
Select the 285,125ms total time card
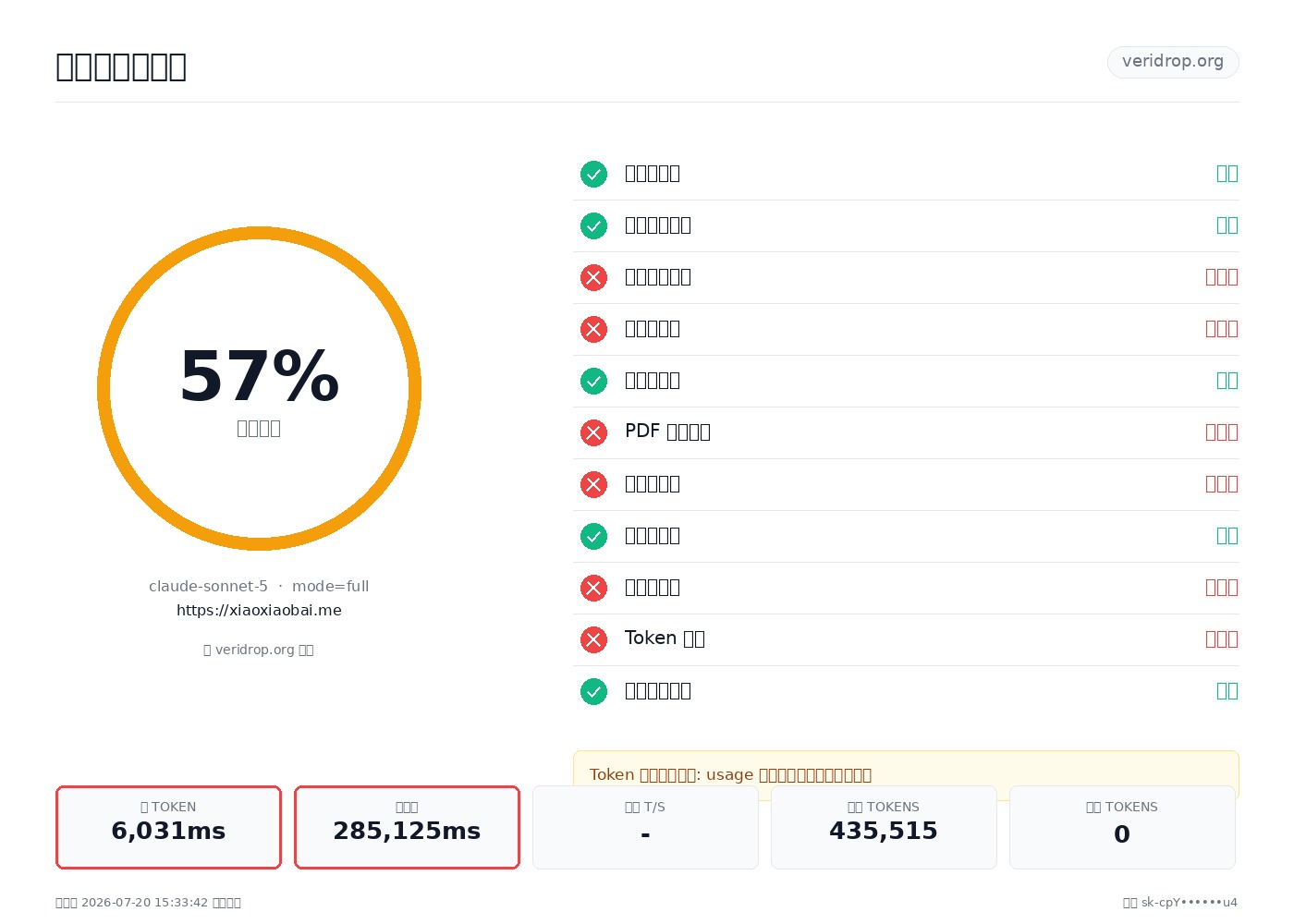click(x=407, y=827)
